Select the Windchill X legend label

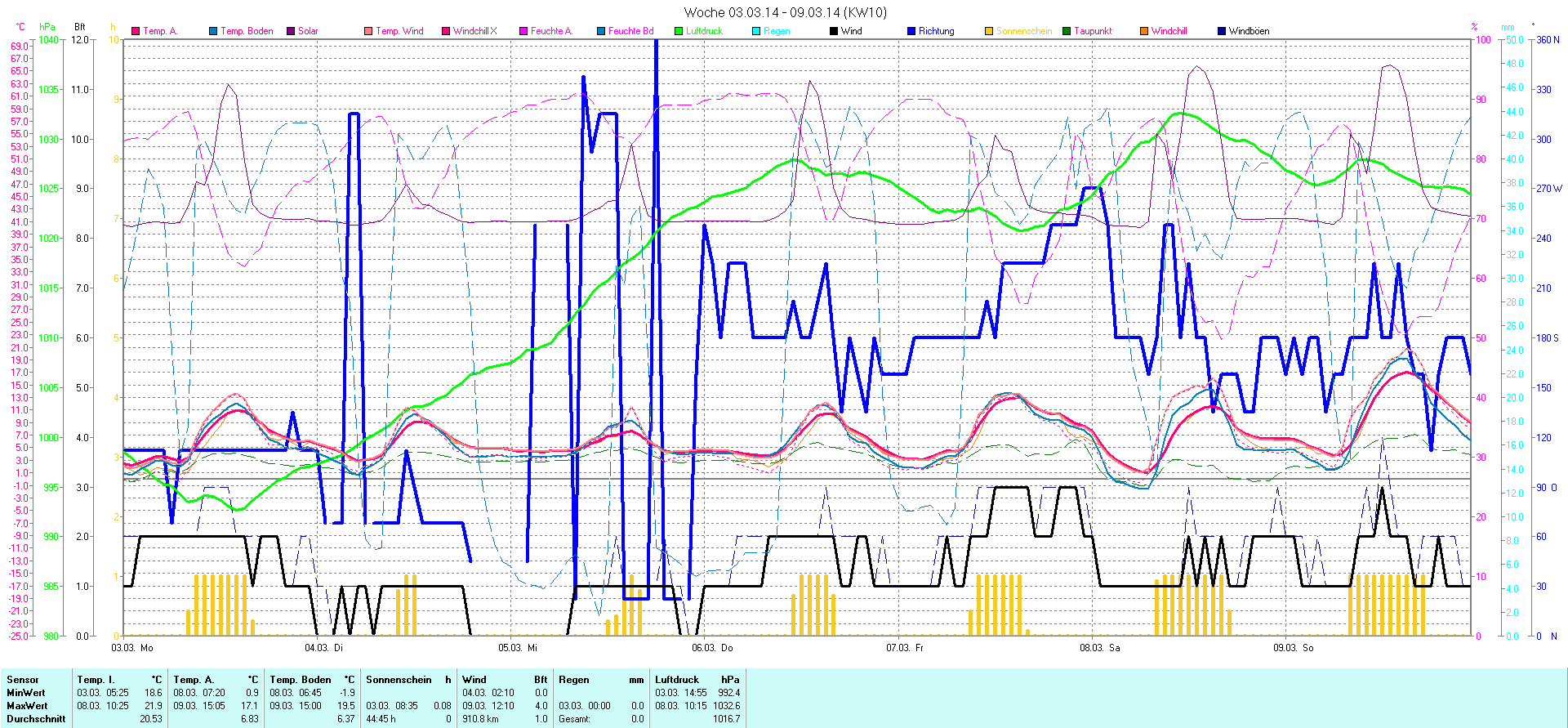(474, 31)
